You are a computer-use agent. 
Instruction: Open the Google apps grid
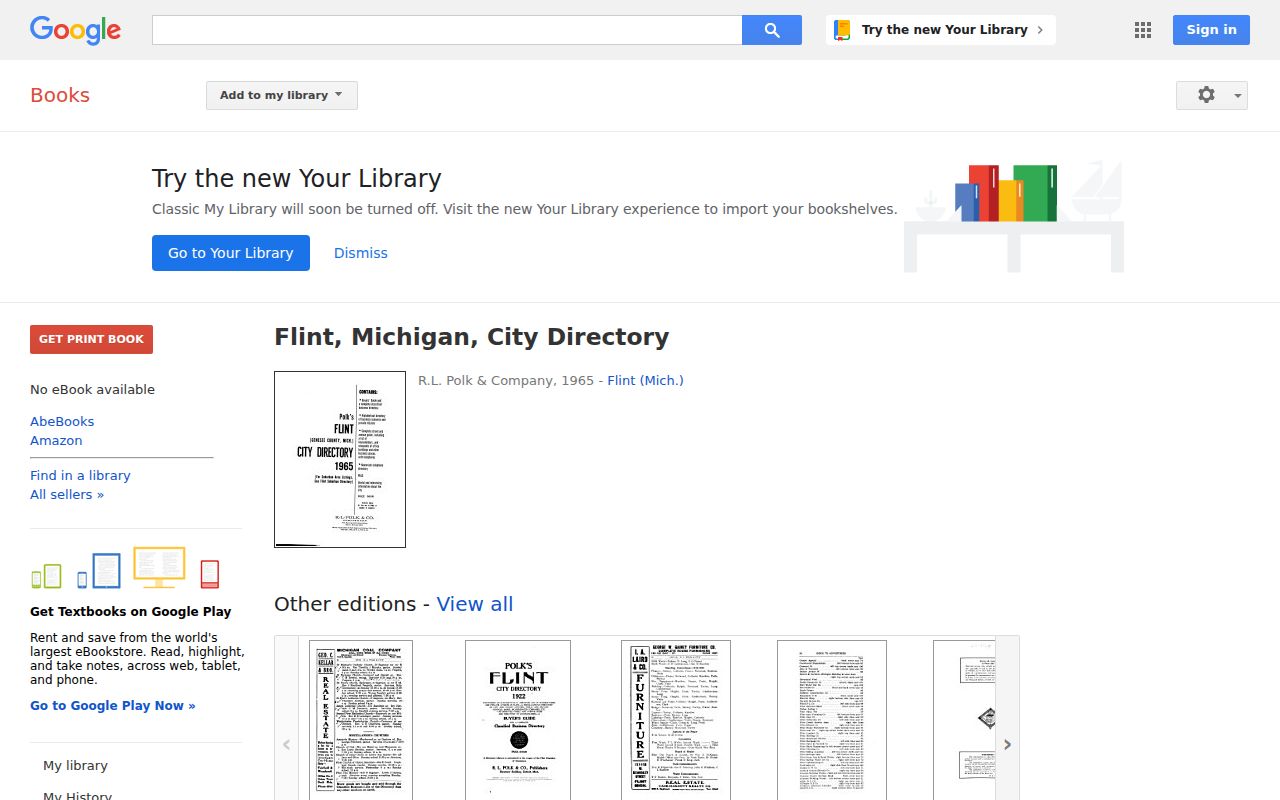1143,30
